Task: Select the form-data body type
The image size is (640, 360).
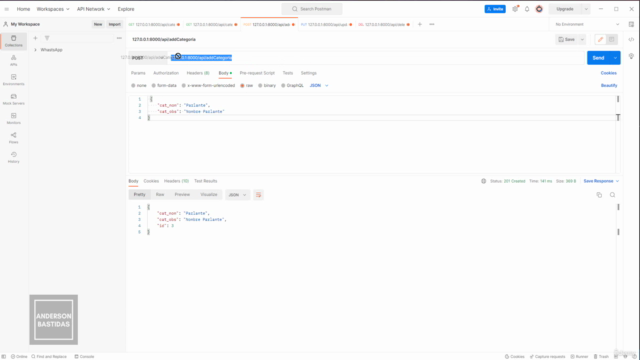Action: [164, 86]
